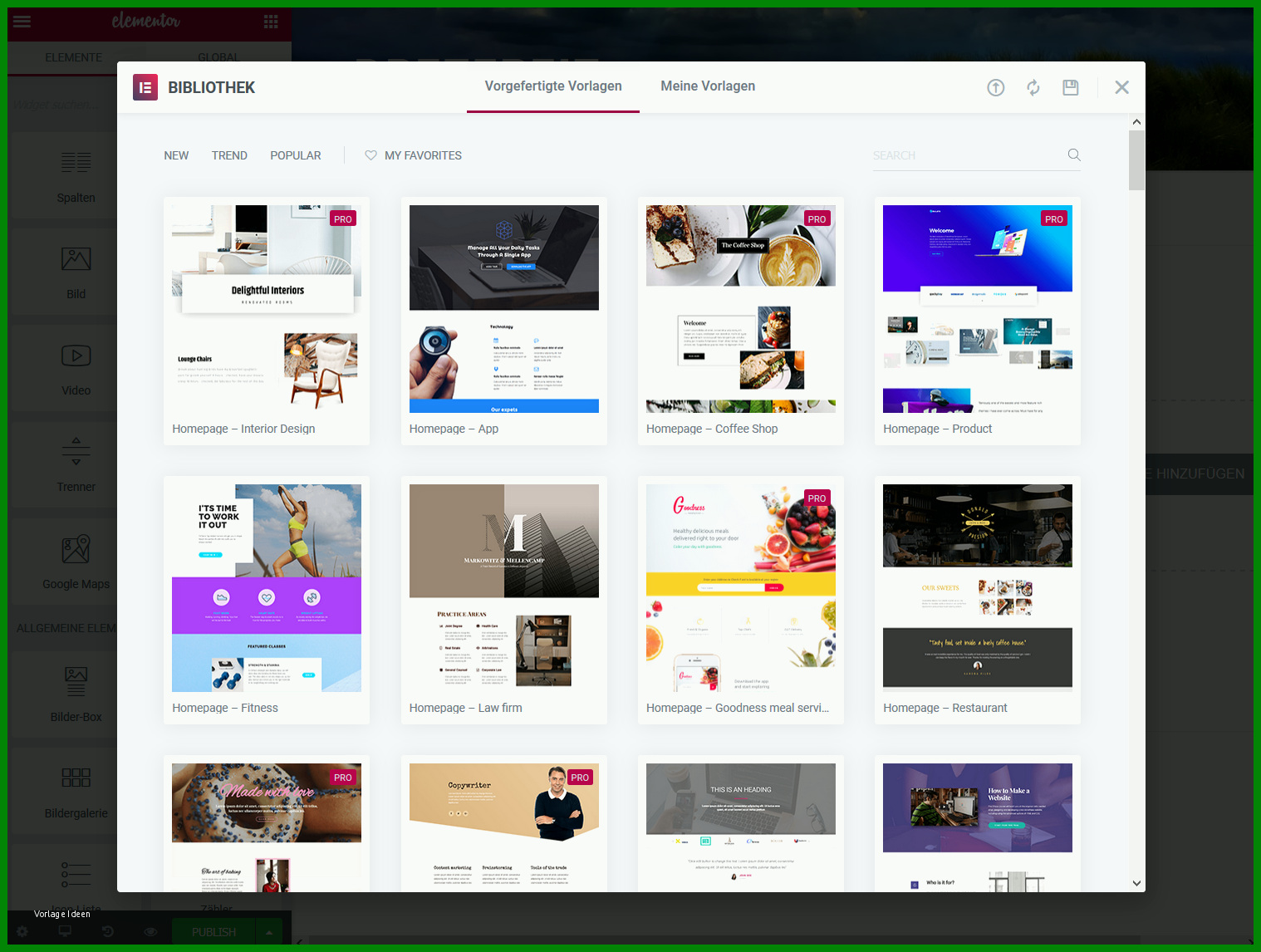Filter templates by NEW

(176, 155)
